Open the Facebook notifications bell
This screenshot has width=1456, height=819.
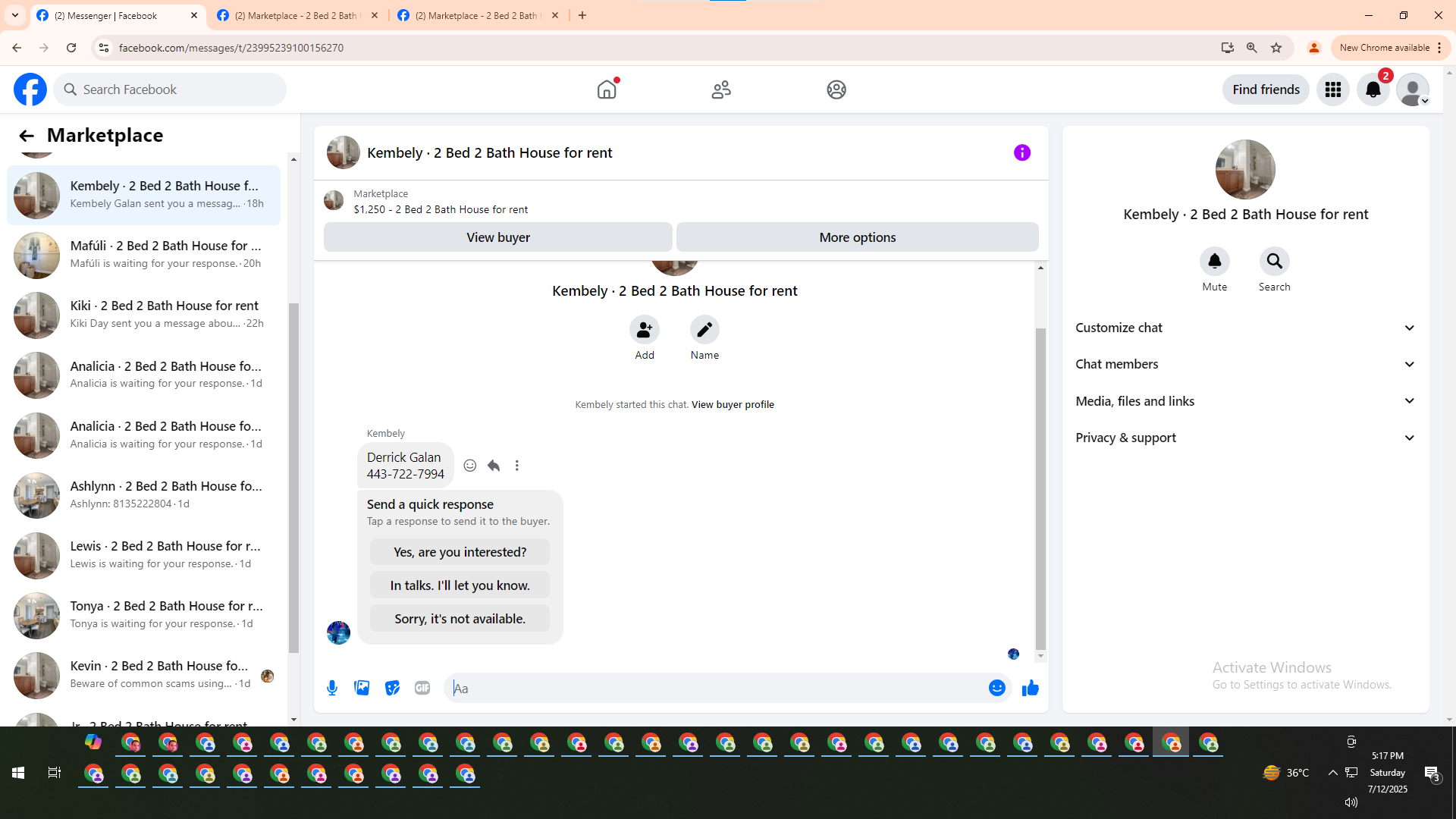click(1373, 89)
